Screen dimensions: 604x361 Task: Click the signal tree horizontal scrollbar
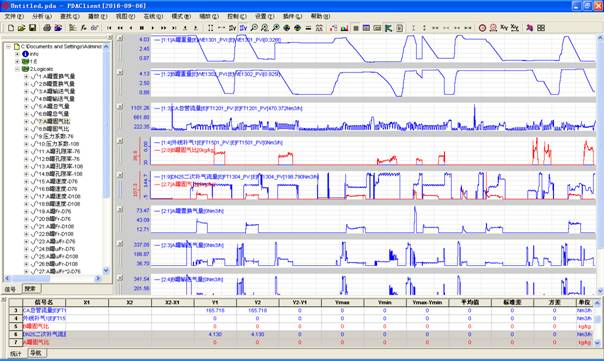pyautogui.click(x=52, y=278)
